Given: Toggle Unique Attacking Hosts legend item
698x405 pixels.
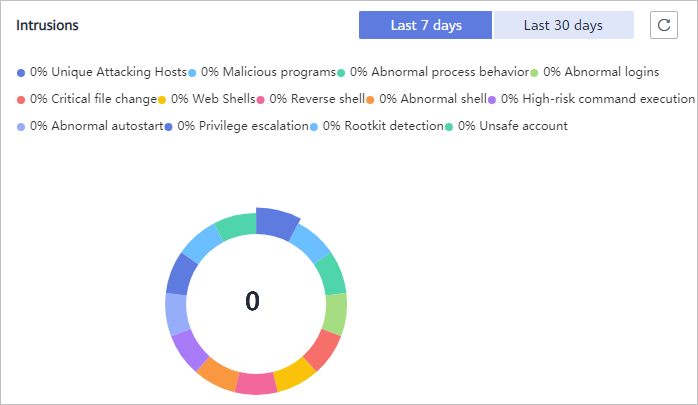Looking at the screenshot, I should (101, 72).
